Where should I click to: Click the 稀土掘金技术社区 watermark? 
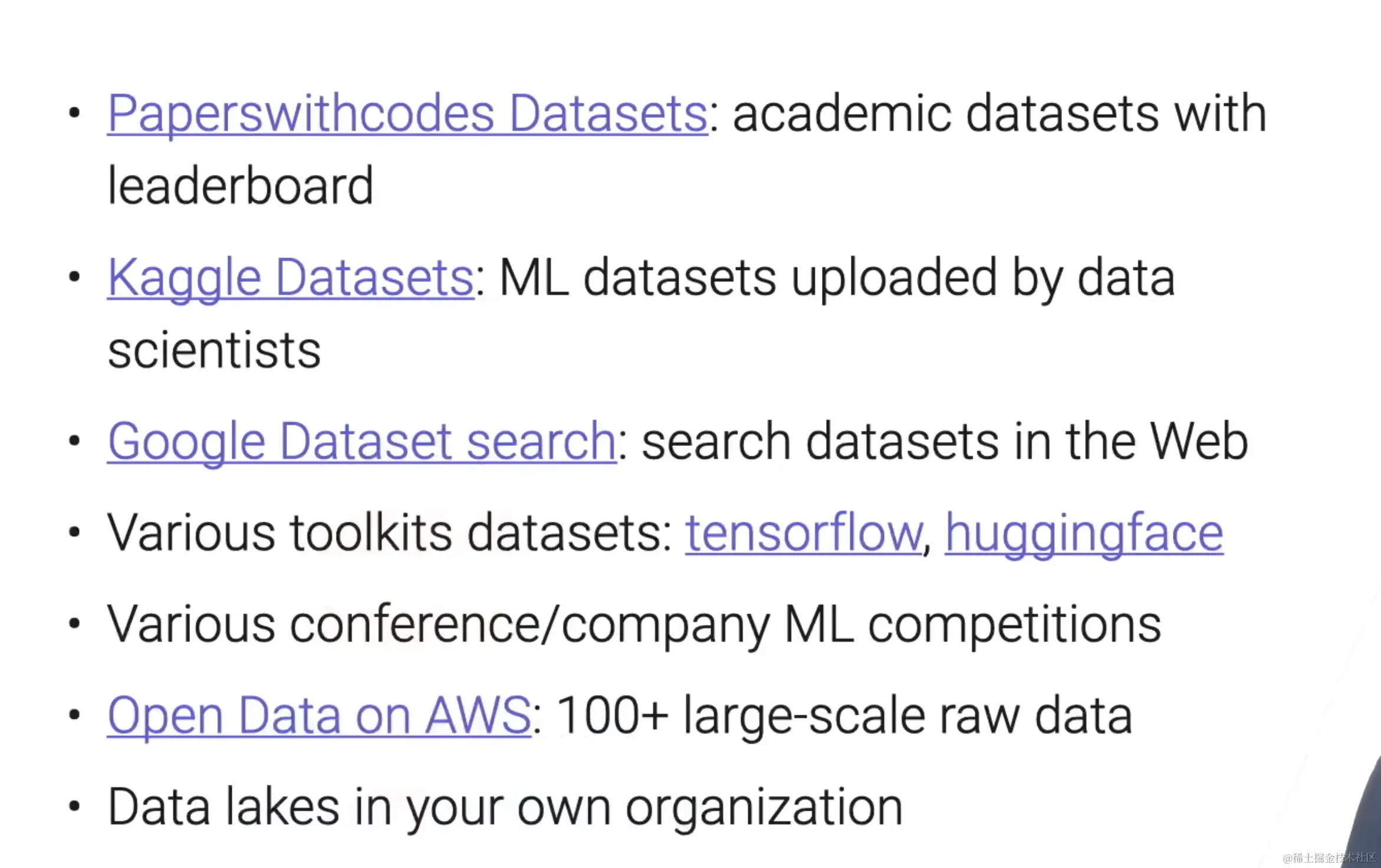pos(1329,858)
